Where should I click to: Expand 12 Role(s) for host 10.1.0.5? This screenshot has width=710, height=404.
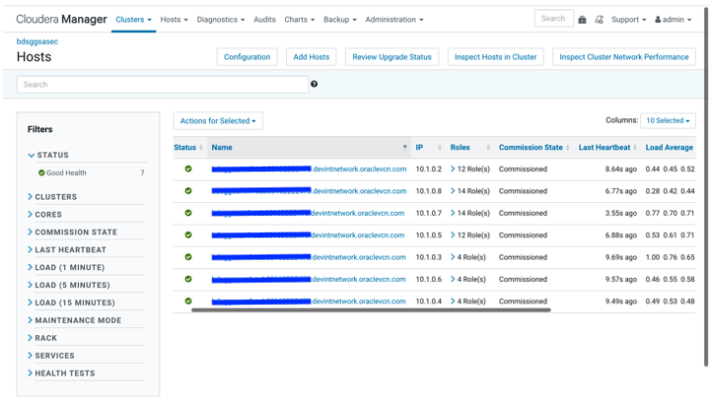470,235
